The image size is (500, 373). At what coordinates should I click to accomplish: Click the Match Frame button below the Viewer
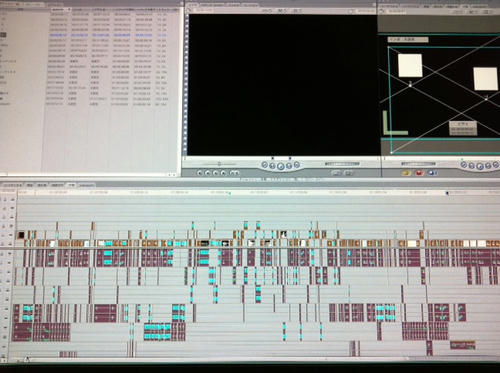pyautogui.click(x=200, y=173)
